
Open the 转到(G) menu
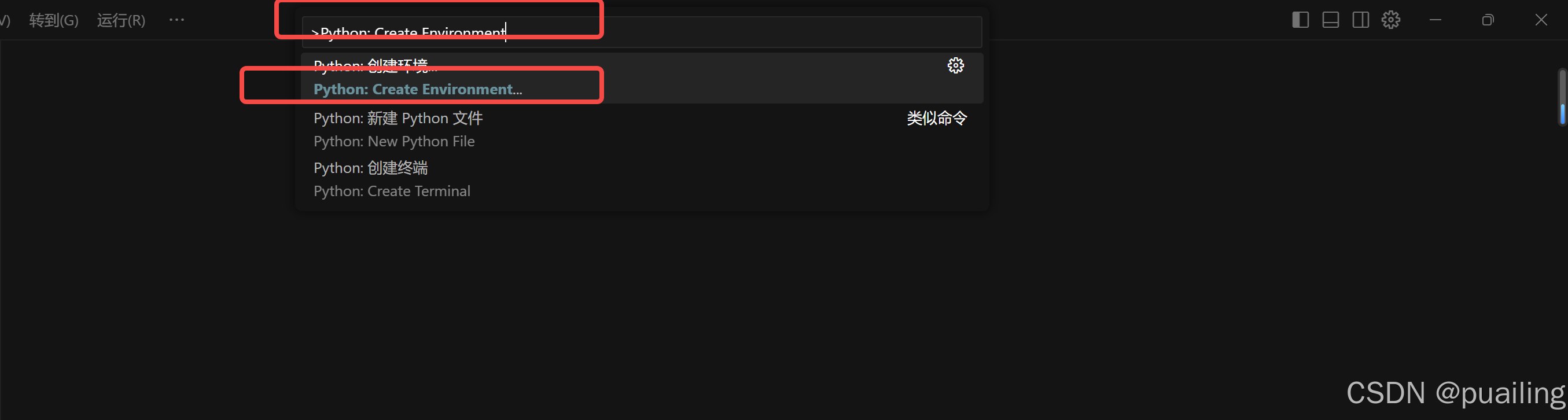pos(54,20)
